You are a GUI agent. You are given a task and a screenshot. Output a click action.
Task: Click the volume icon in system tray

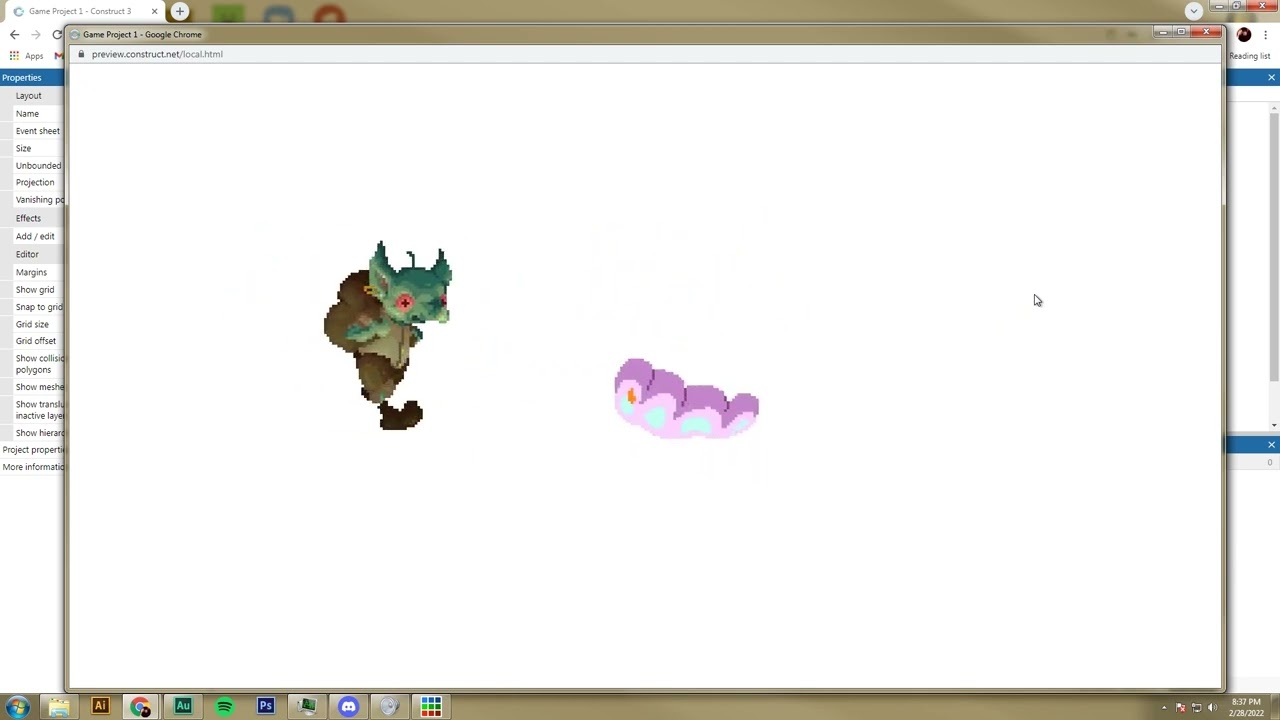1212,708
